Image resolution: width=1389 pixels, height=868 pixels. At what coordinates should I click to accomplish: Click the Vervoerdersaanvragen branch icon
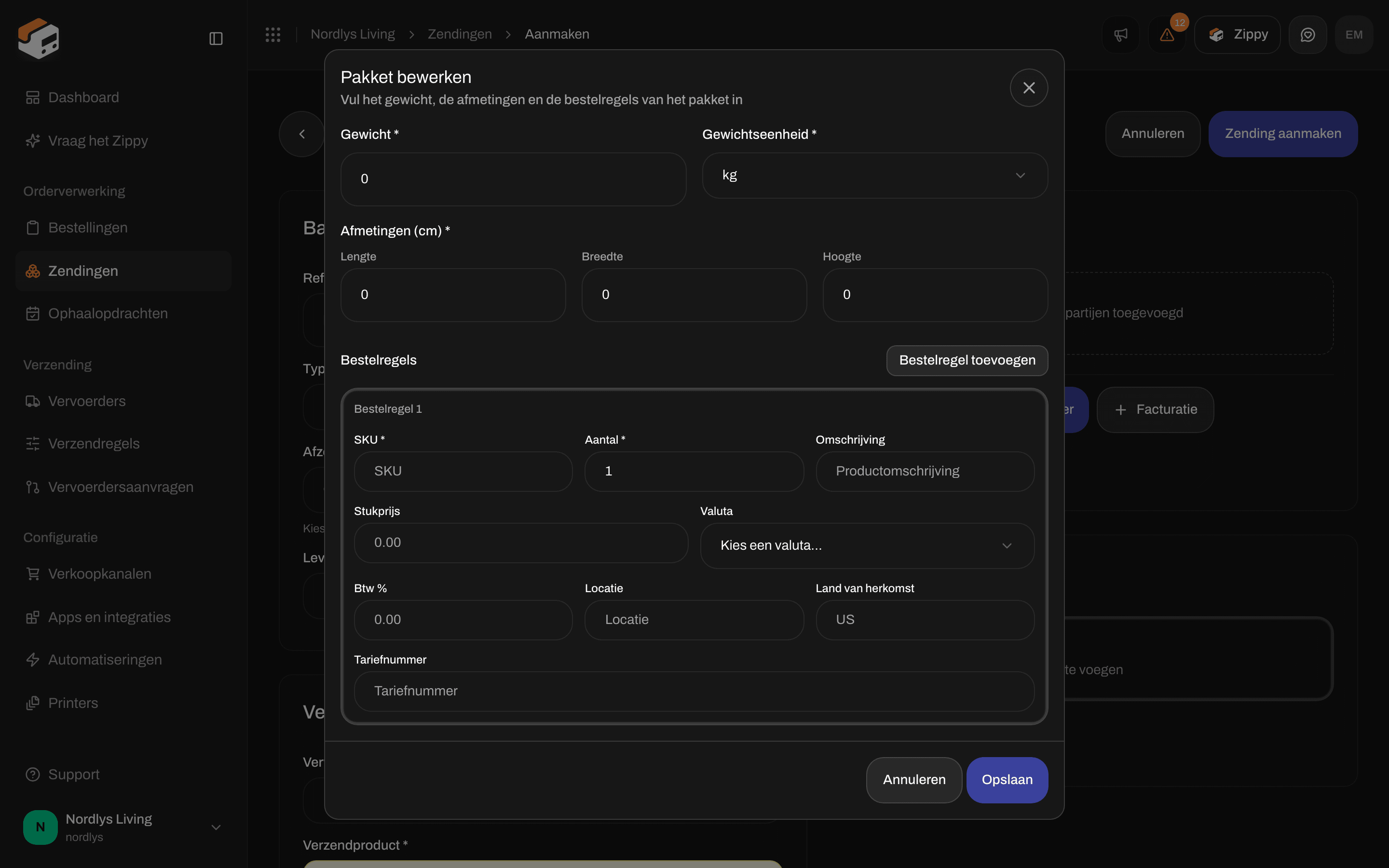point(33,487)
